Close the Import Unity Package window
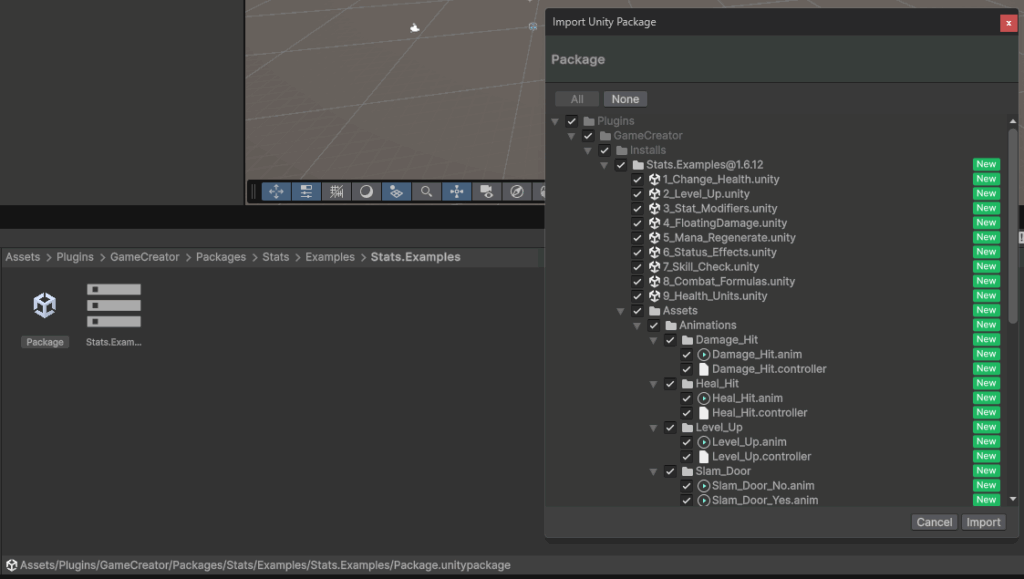The height and width of the screenshot is (579, 1024). [x=1008, y=23]
